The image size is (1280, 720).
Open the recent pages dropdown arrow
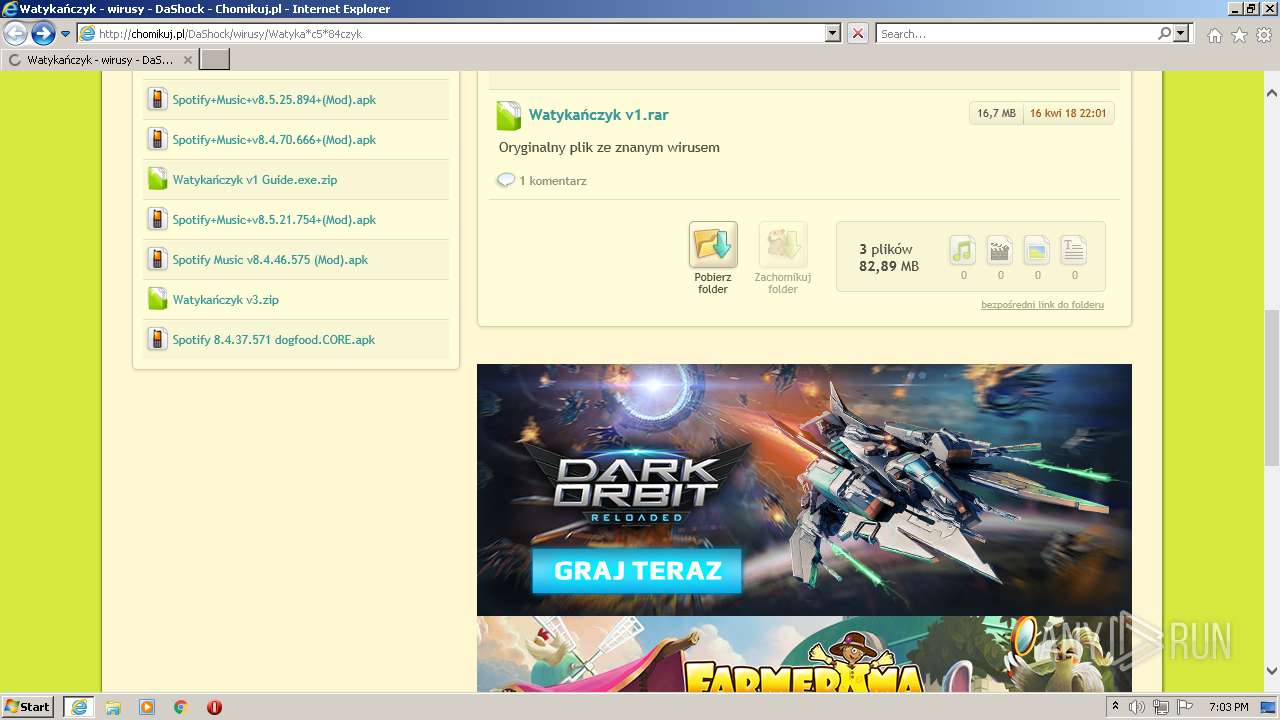tap(65, 34)
